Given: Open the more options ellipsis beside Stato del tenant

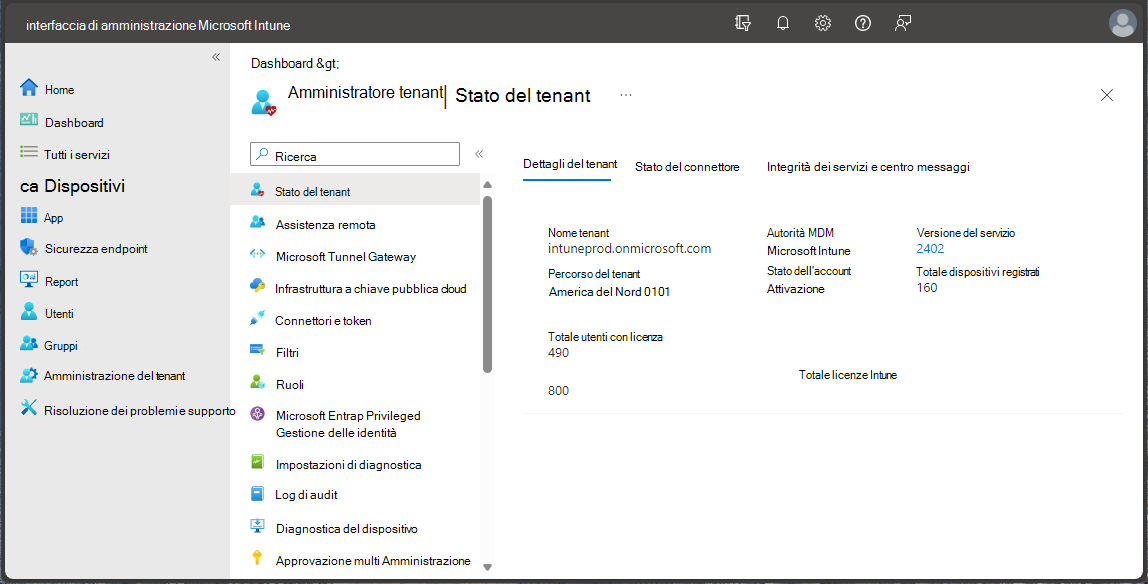Looking at the screenshot, I should (x=626, y=94).
